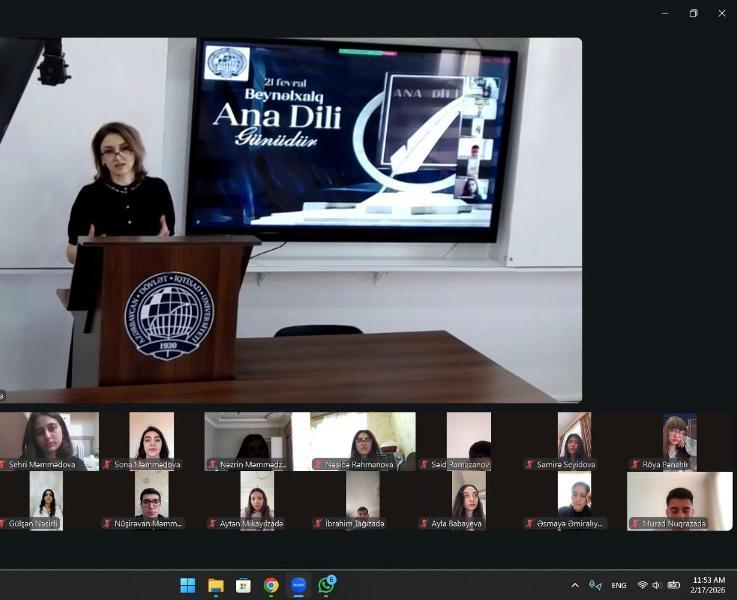Click the Wi-Fi network icon in system tray
This screenshot has width=737, height=600.
click(x=642, y=585)
